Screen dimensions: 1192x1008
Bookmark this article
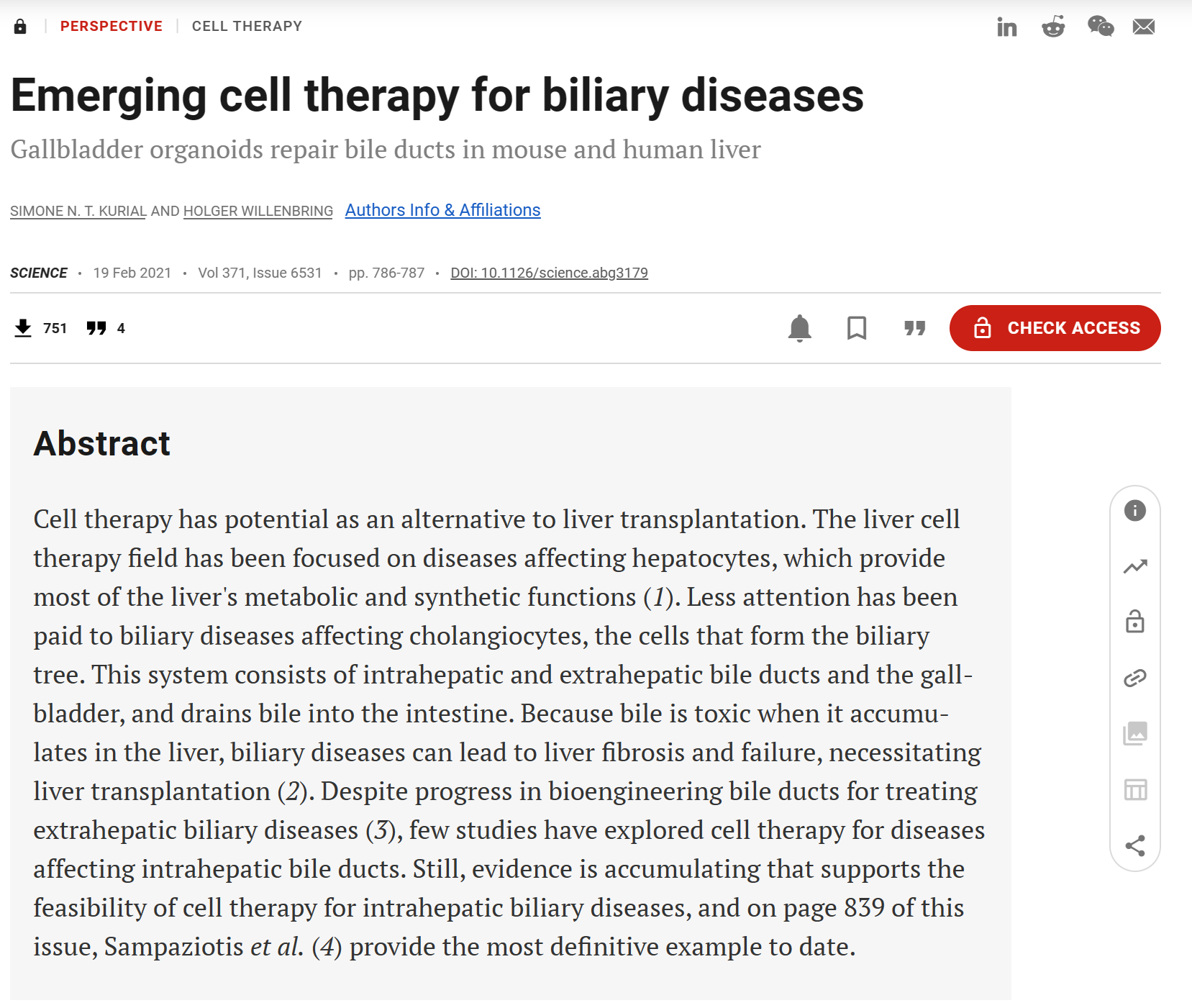click(x=857, y=328)
